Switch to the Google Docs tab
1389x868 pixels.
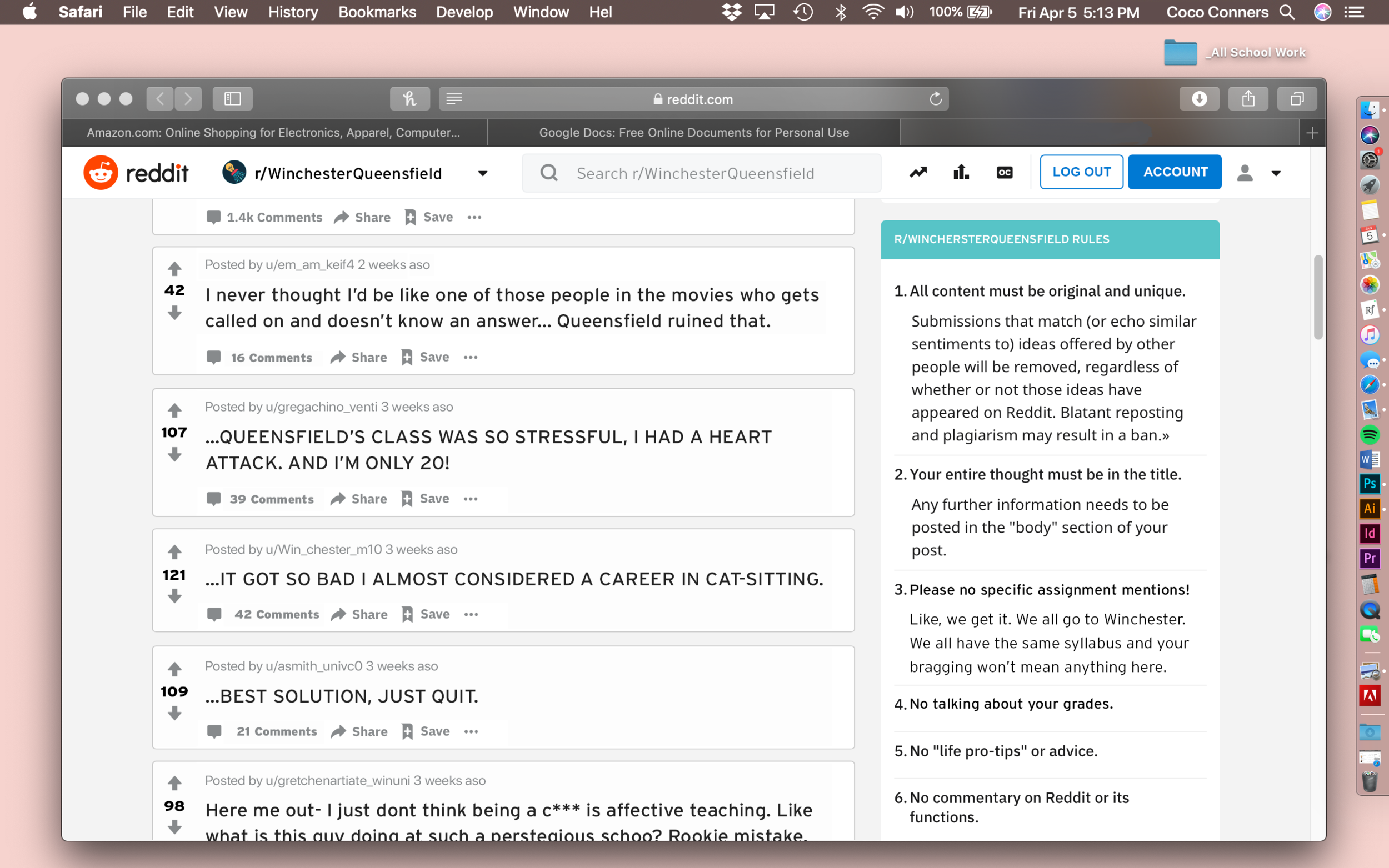point(693,133)
